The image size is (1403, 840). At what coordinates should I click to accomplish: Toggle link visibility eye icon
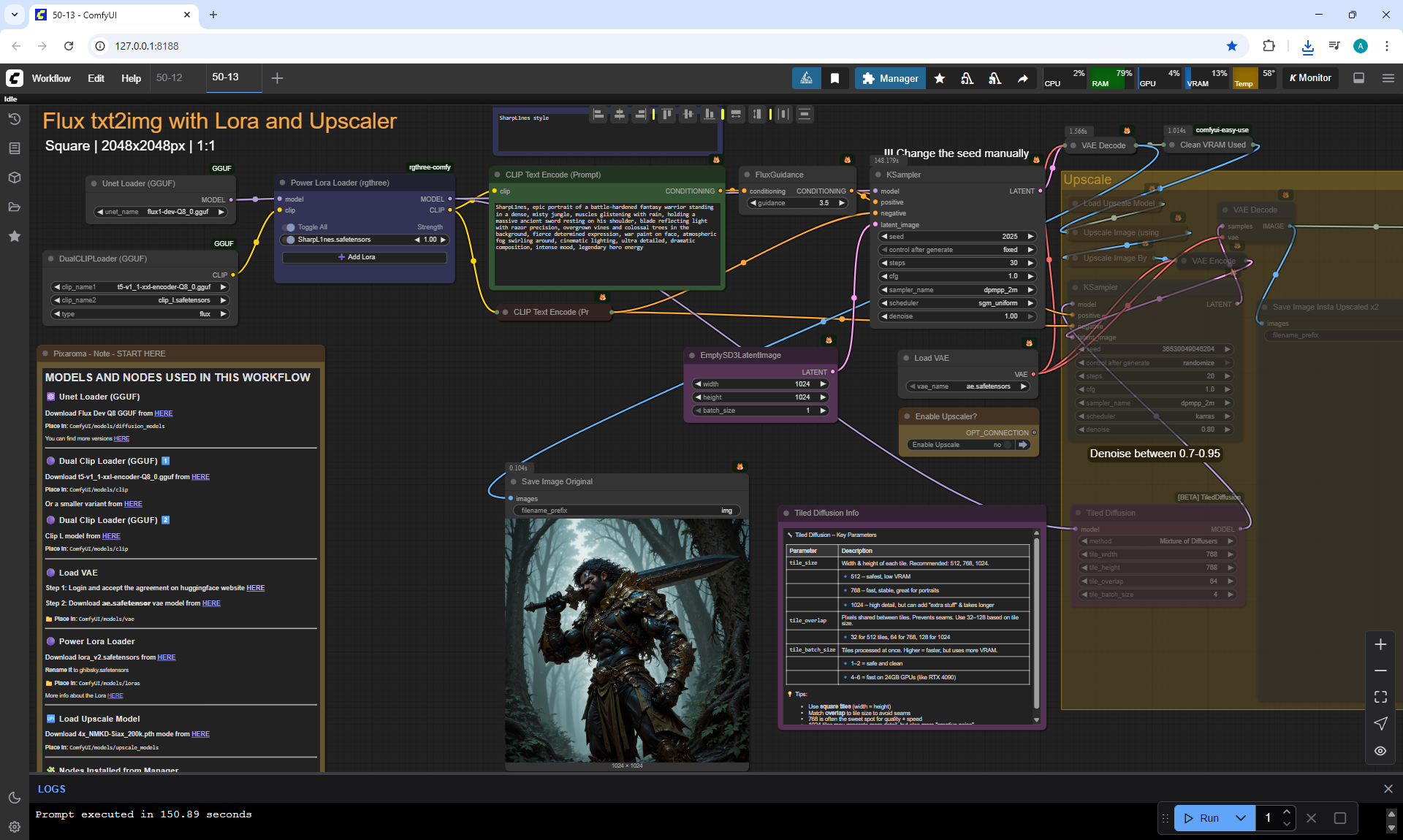1380,751
